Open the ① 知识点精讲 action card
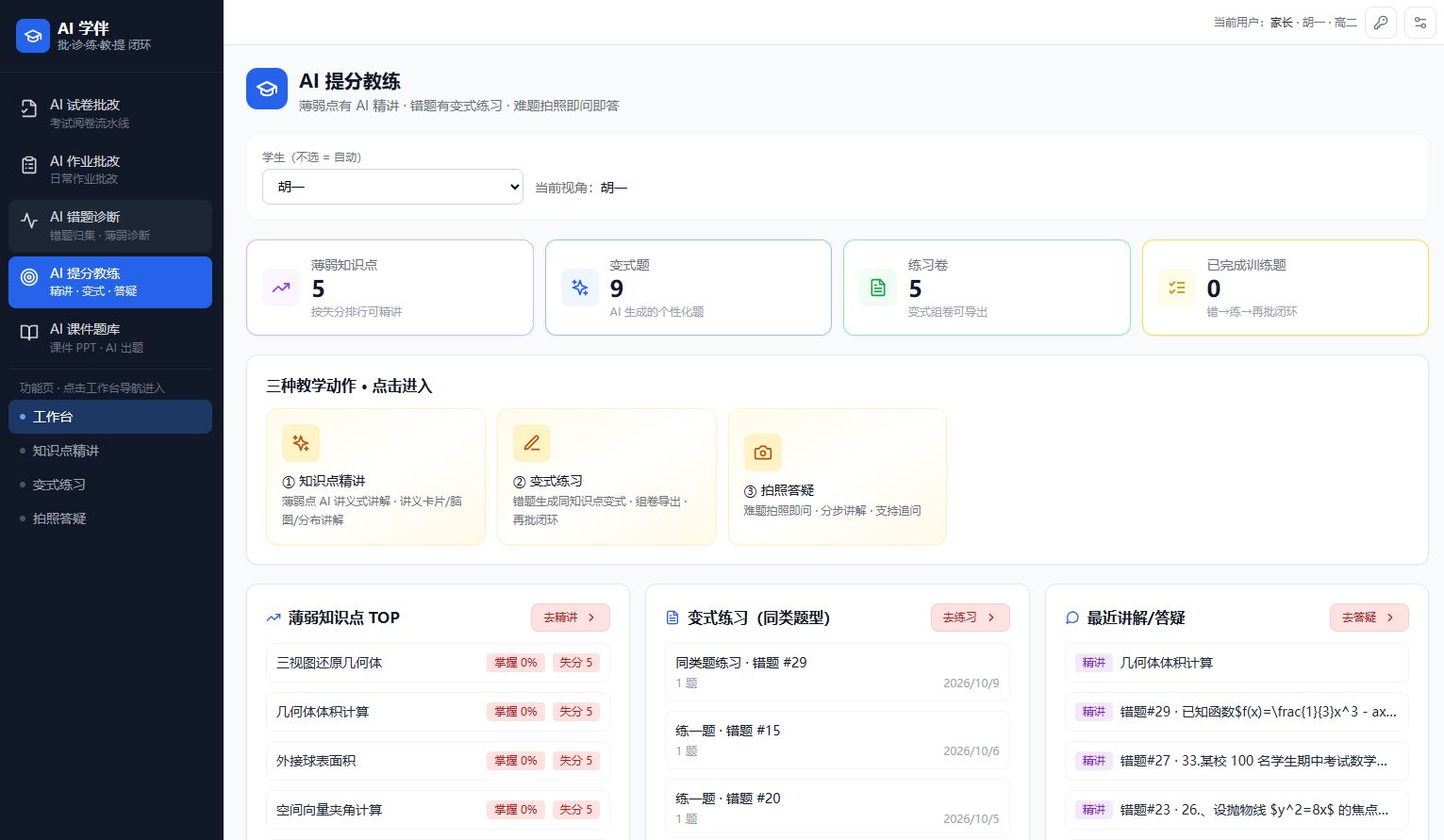 [375, 477]
